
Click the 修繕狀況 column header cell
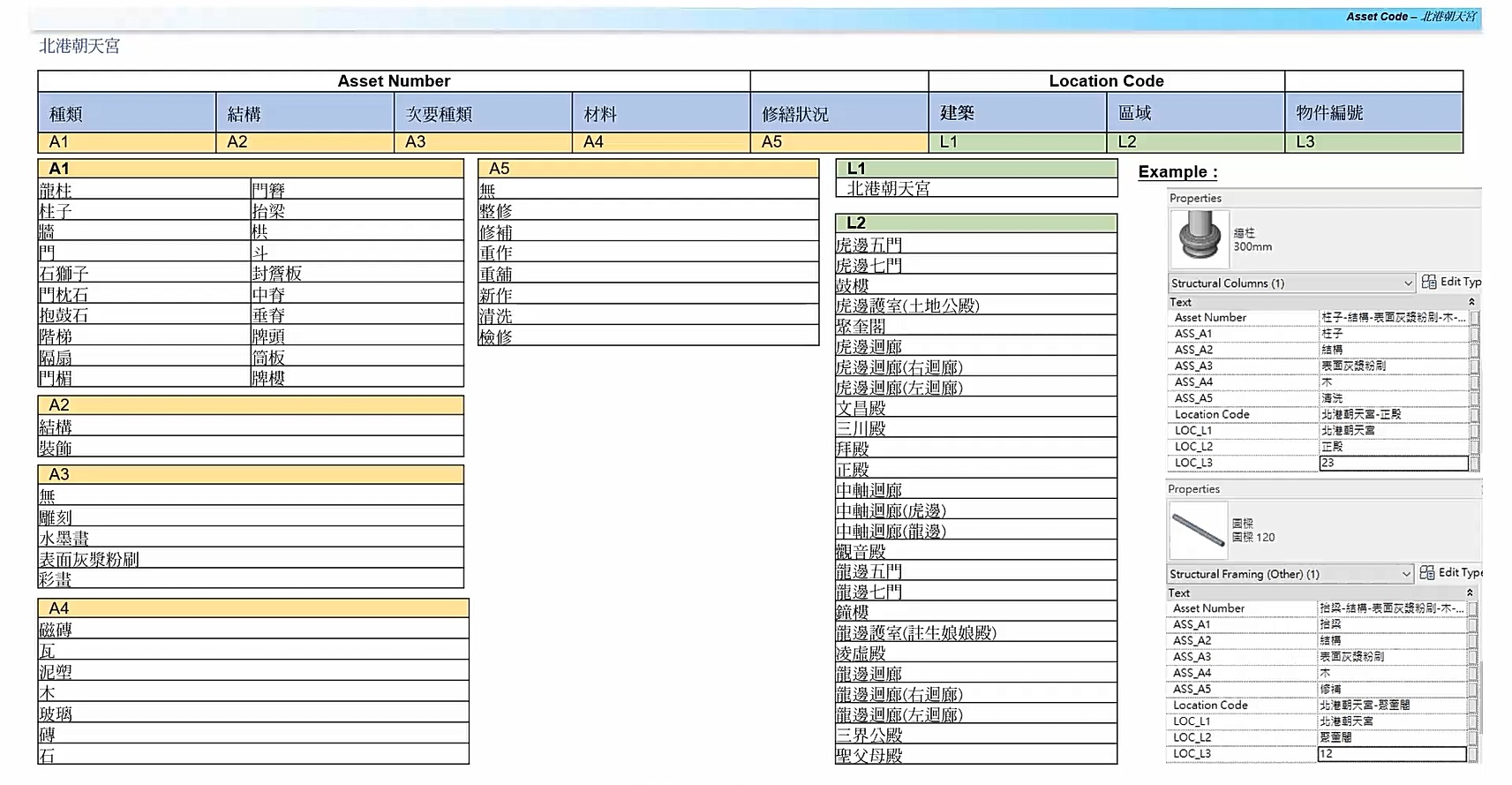(839, 114)
